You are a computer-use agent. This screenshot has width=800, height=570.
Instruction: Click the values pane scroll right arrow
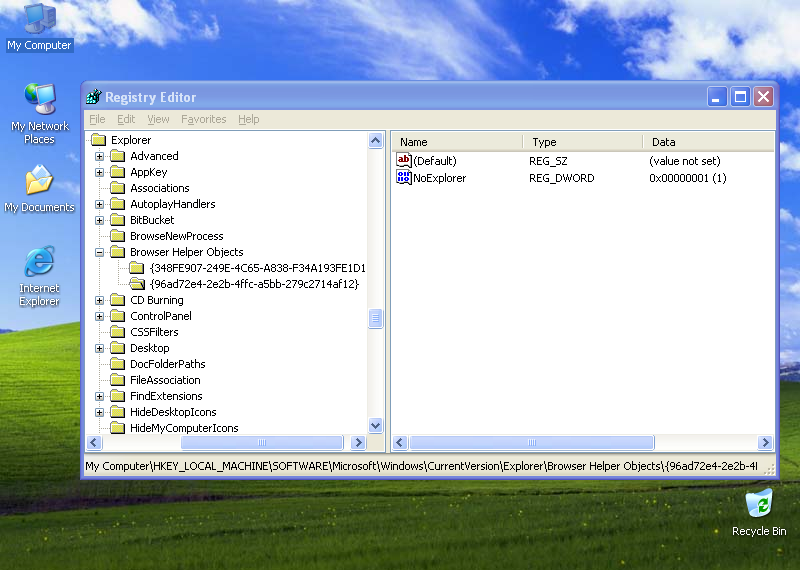point(765,442)
